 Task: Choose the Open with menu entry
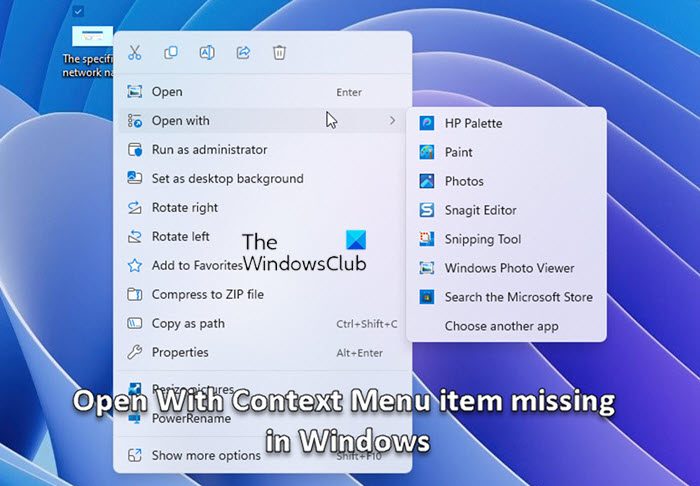tap(262, 120)
